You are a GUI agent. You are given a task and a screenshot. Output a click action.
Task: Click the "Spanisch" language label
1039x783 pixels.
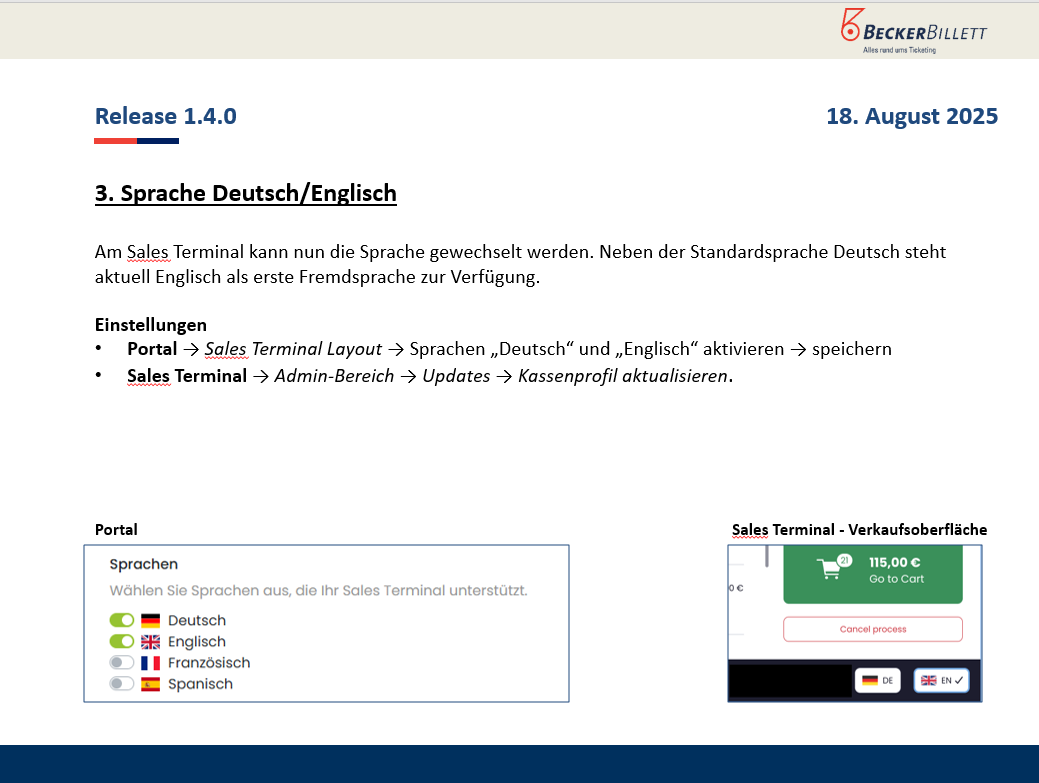(201, 684)
